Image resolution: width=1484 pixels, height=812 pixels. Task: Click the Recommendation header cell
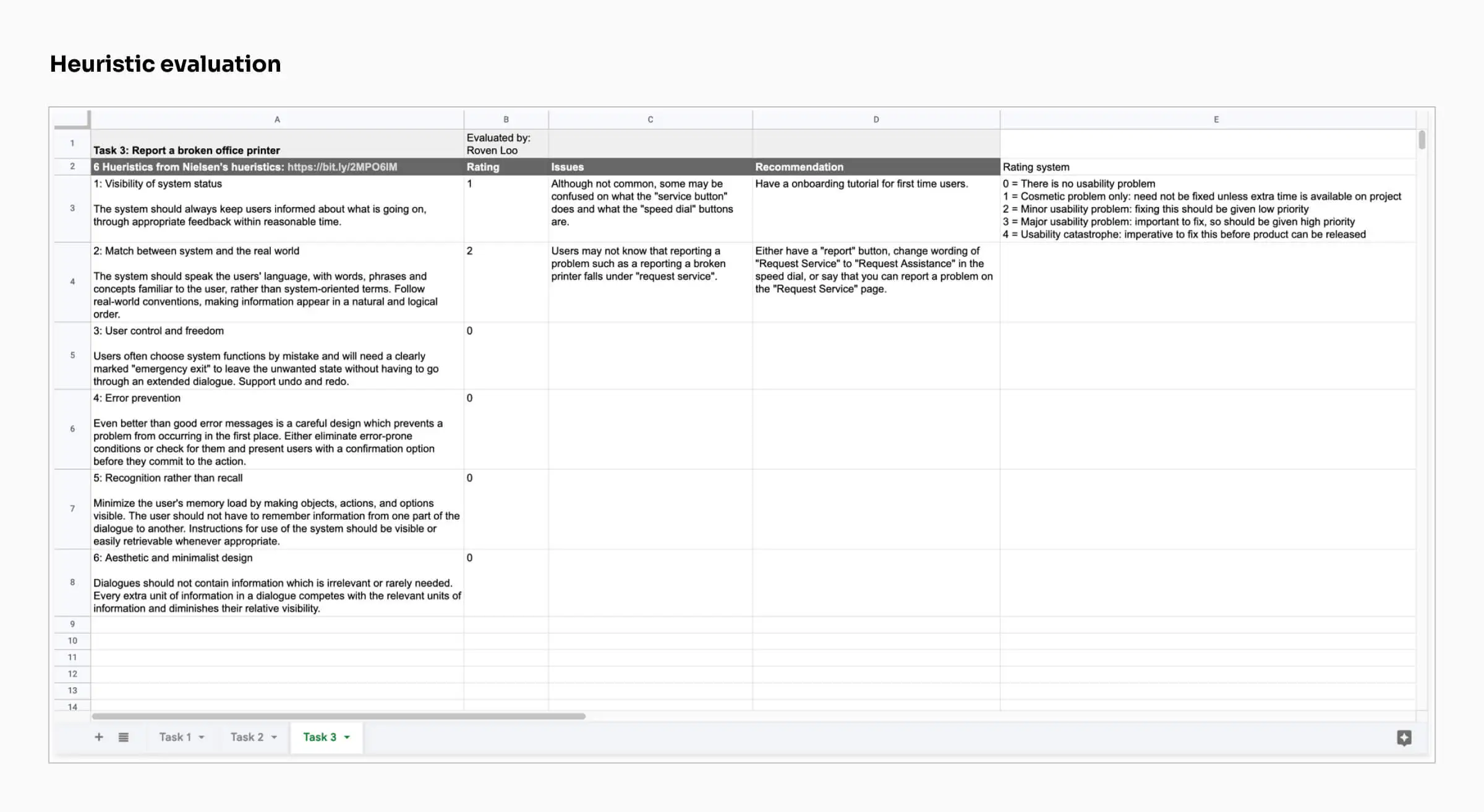pos(875,167)
